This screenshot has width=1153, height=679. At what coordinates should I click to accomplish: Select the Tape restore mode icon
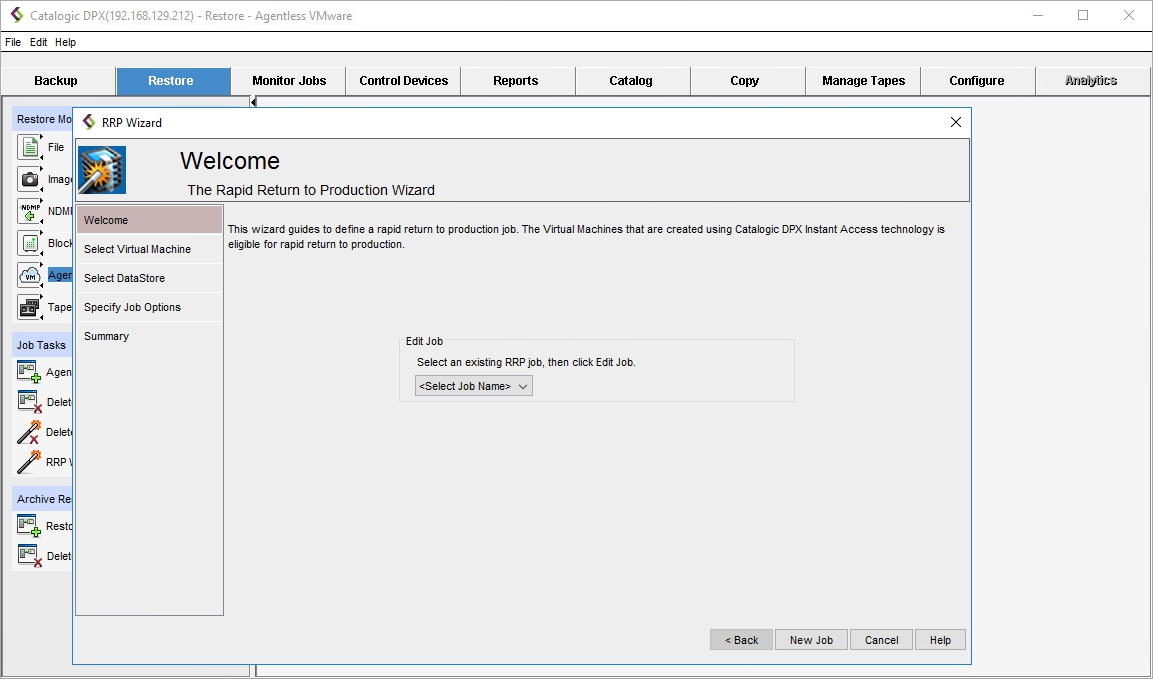click(x=30, y=307)
